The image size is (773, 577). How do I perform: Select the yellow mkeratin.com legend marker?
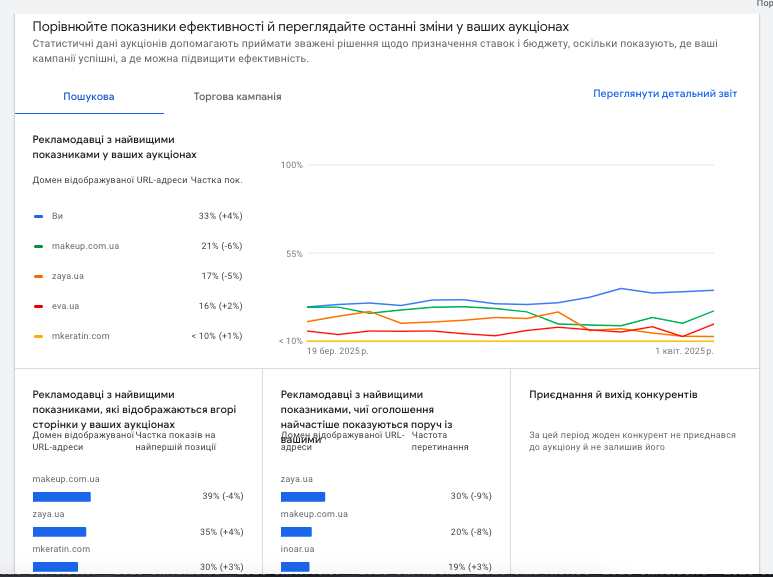[38, 336]
